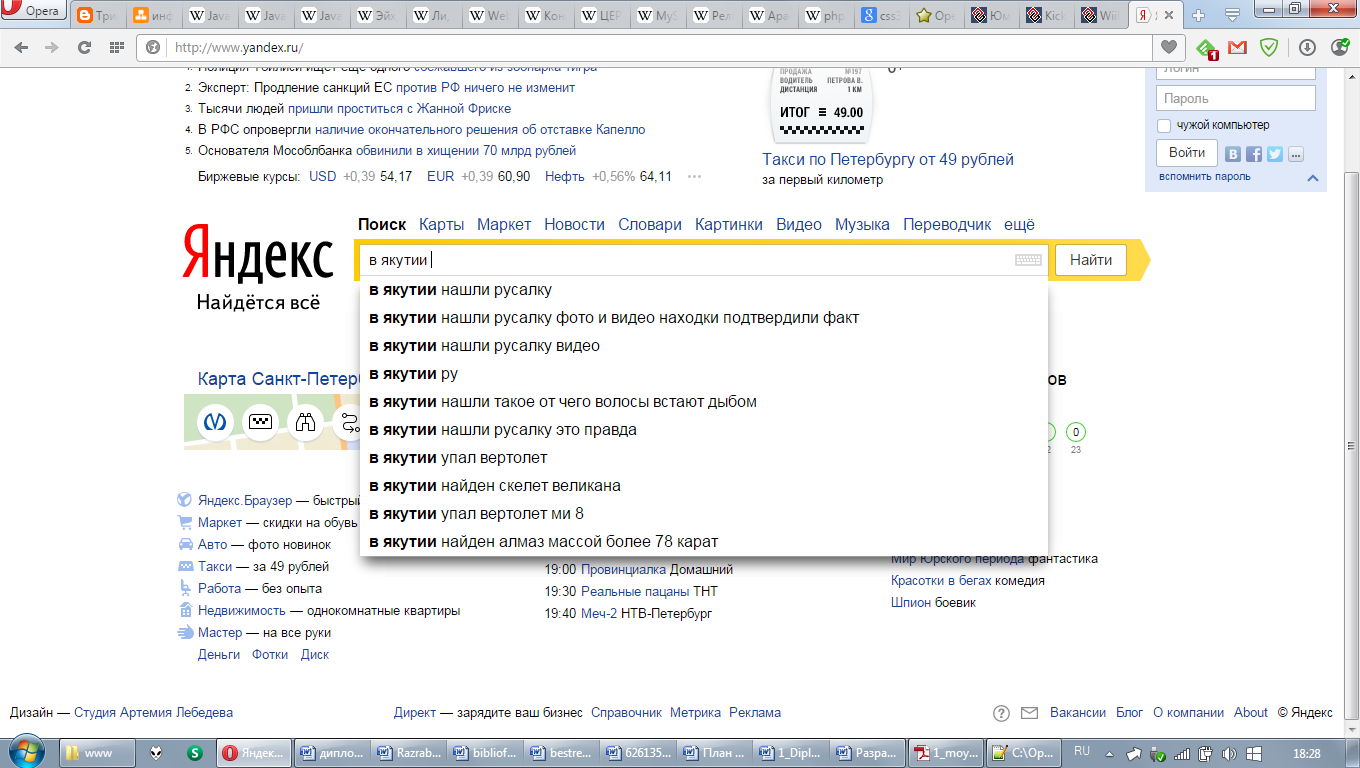Click the browser Back arrow
1360x768 pixels.
pyautogui.click(x=21, y=47)
